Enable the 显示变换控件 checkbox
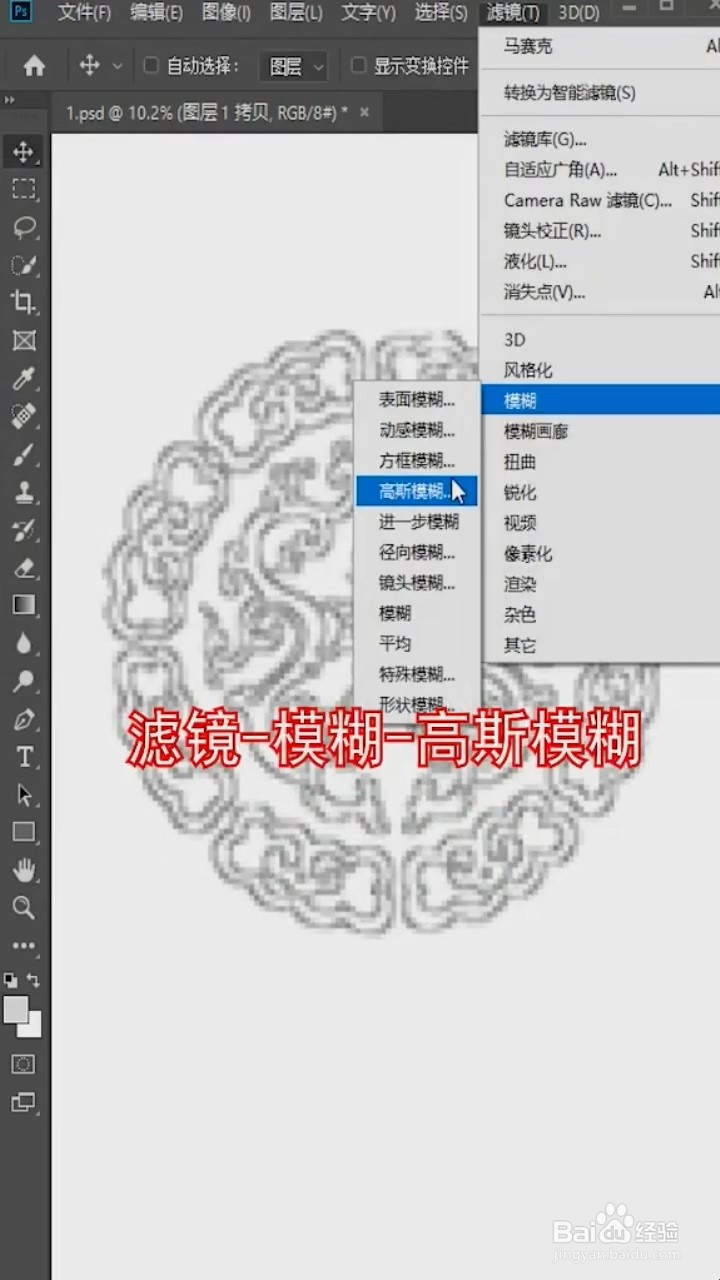The image size is (720, 1280). point(359,66)
